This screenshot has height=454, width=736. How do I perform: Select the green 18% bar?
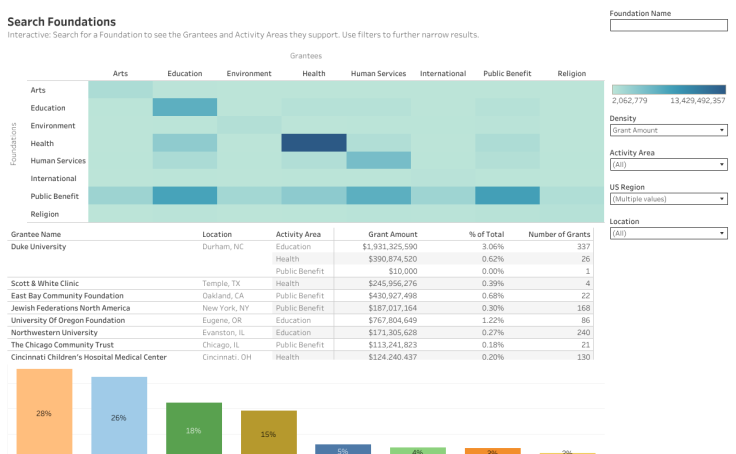point(194,428)
